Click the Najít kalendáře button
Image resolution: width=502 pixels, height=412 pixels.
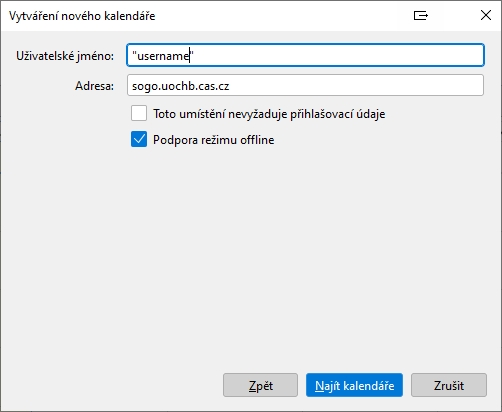354,385
